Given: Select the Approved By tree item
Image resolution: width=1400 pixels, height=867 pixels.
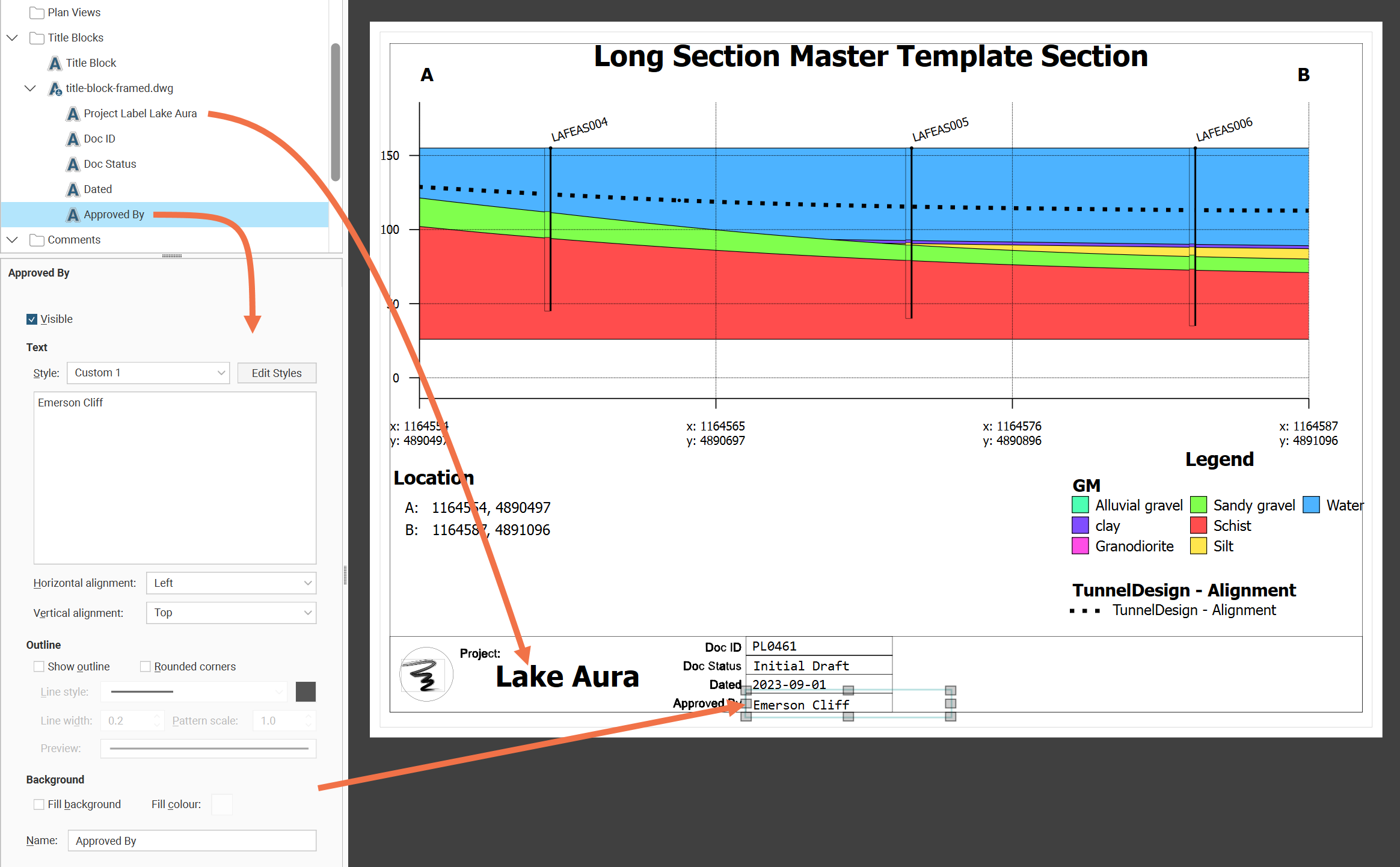Looking at the screenshot, I should [114, 215].
